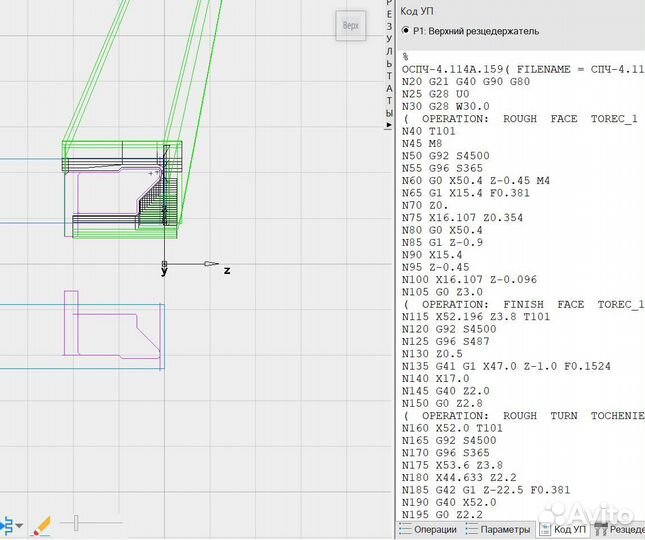Open the Код УП tab
Image resolution: width=645 pixels, height=540 pixels.
tap(564, 529)
